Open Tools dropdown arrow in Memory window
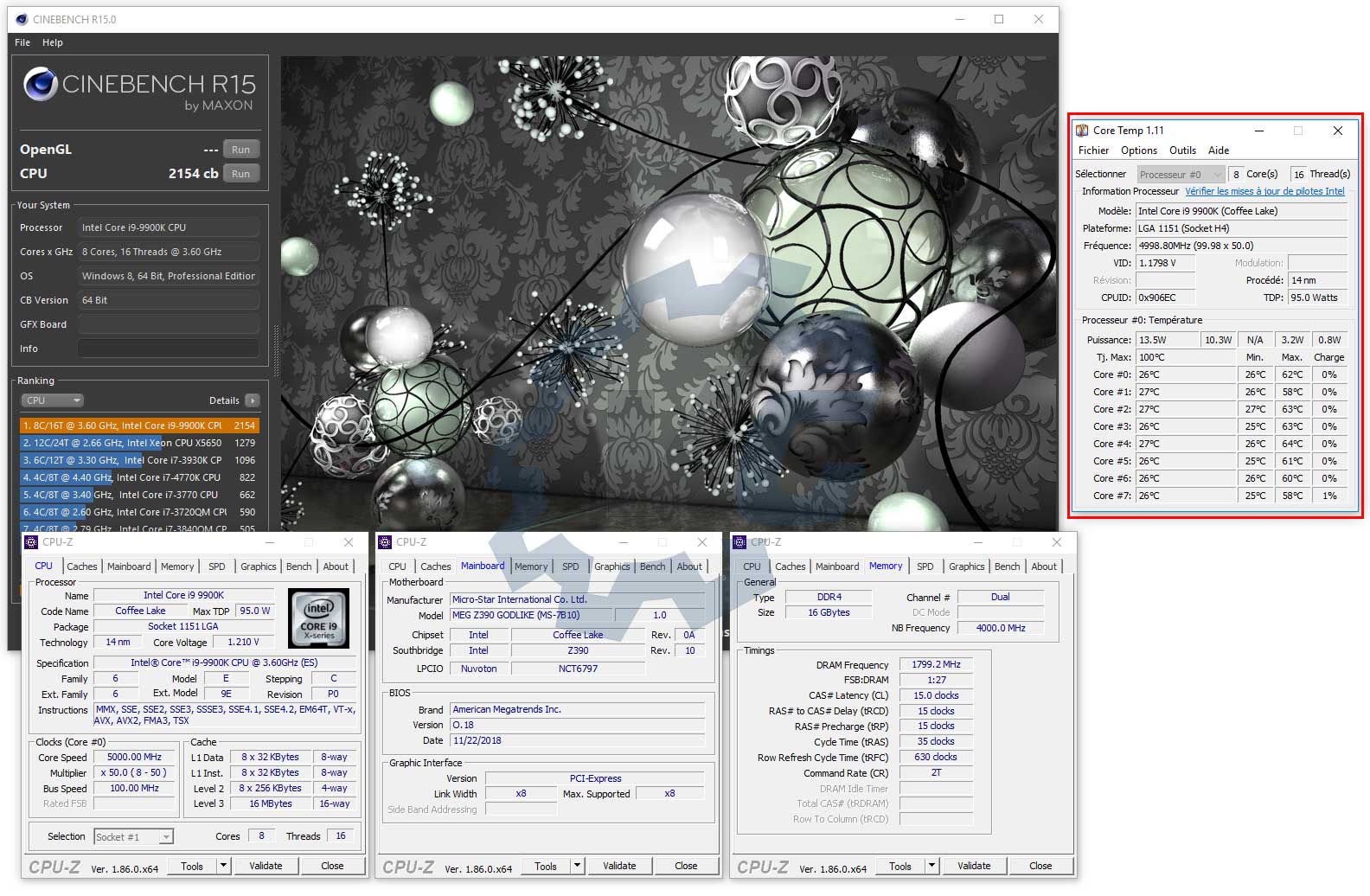 pyautogui.click(x=931, y=866)
